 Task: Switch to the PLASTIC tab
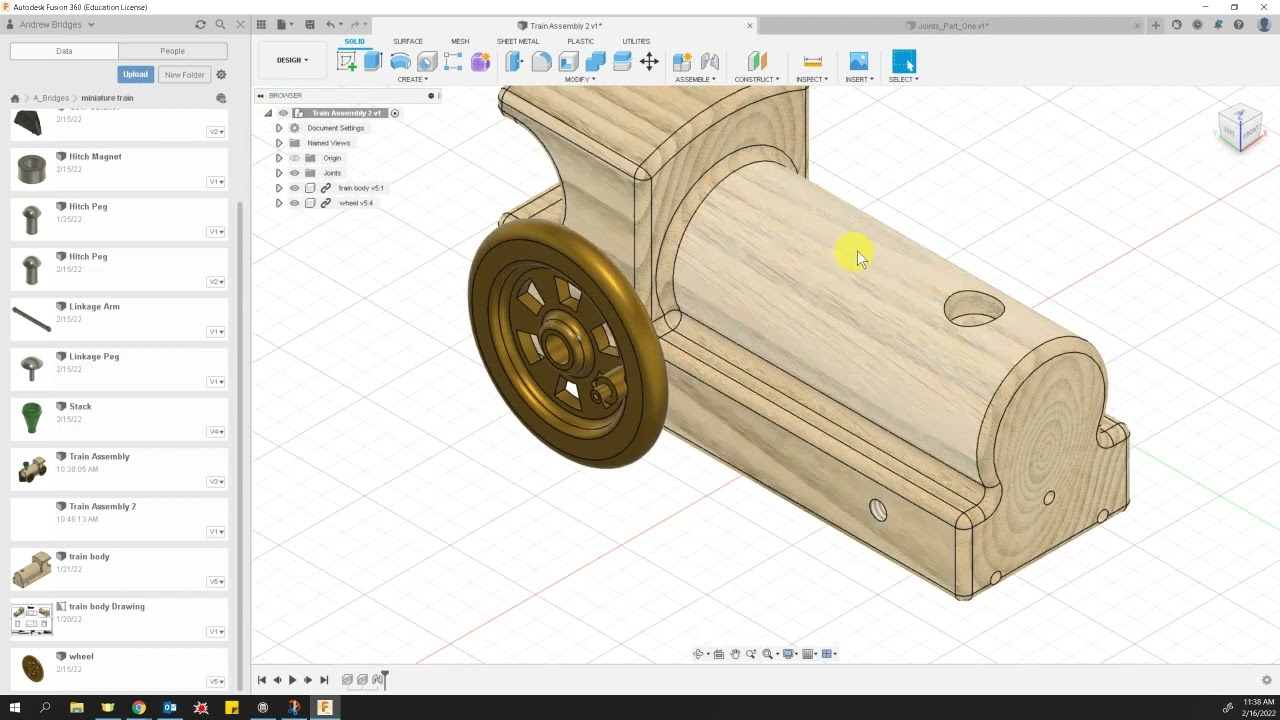(581, 41)
